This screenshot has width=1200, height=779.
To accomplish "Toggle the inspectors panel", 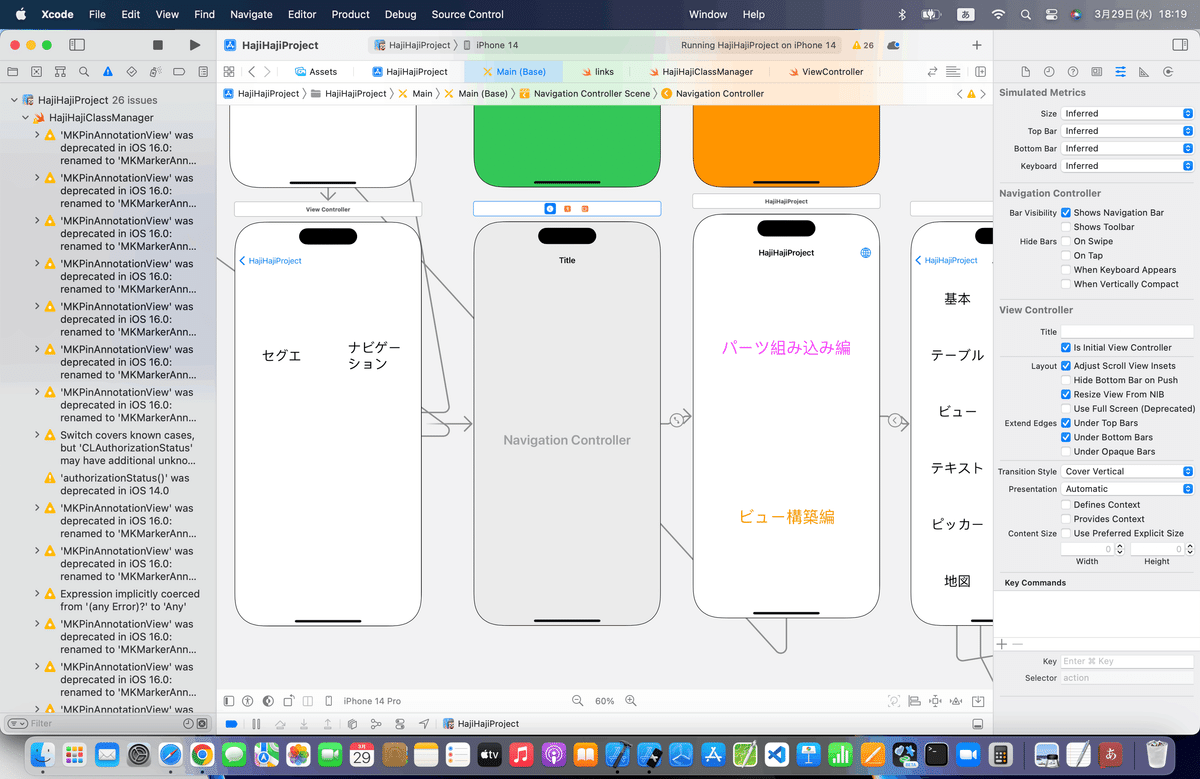I will click(x=1179, y=45).
